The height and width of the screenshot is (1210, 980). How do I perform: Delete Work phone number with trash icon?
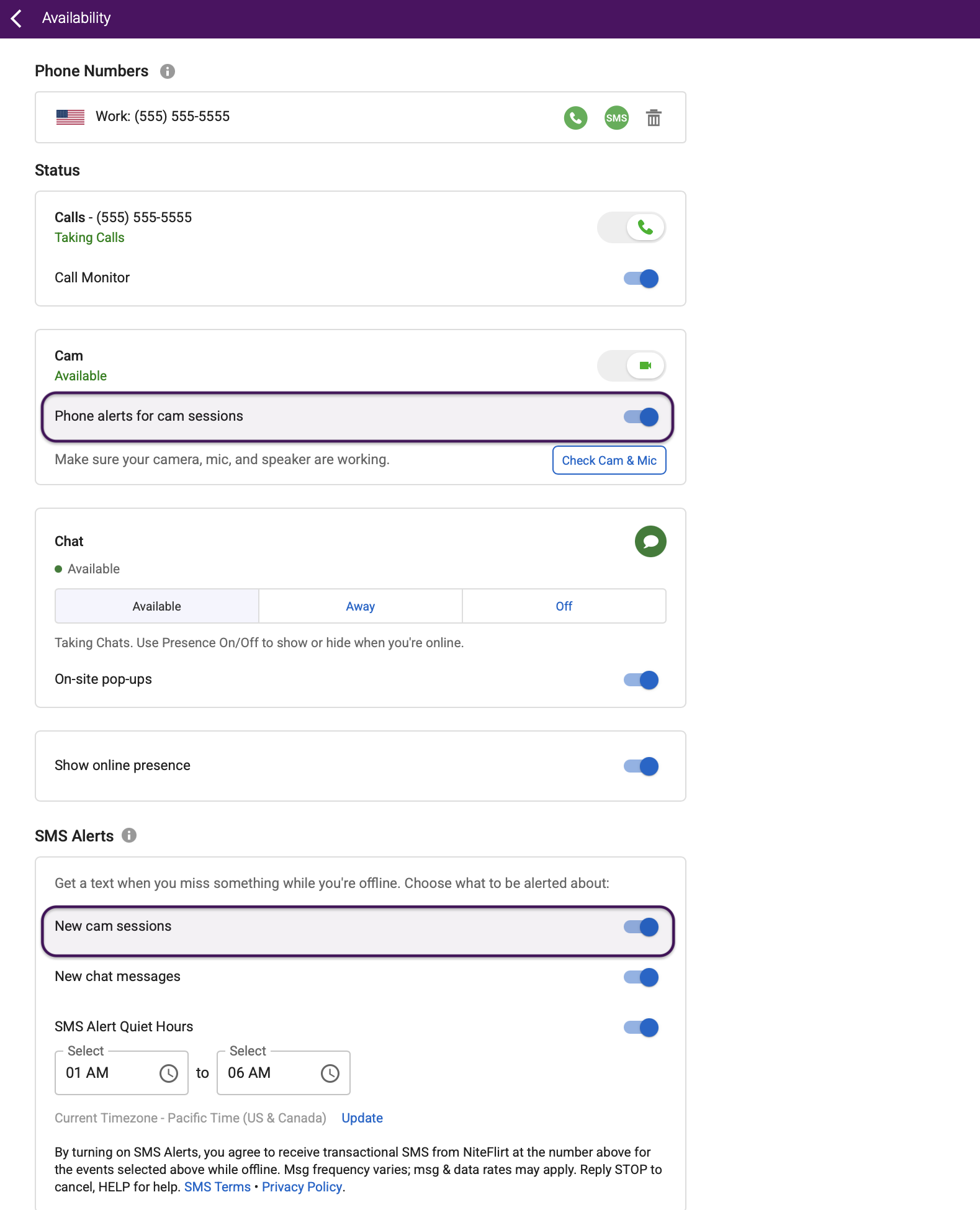coord(654,118)
